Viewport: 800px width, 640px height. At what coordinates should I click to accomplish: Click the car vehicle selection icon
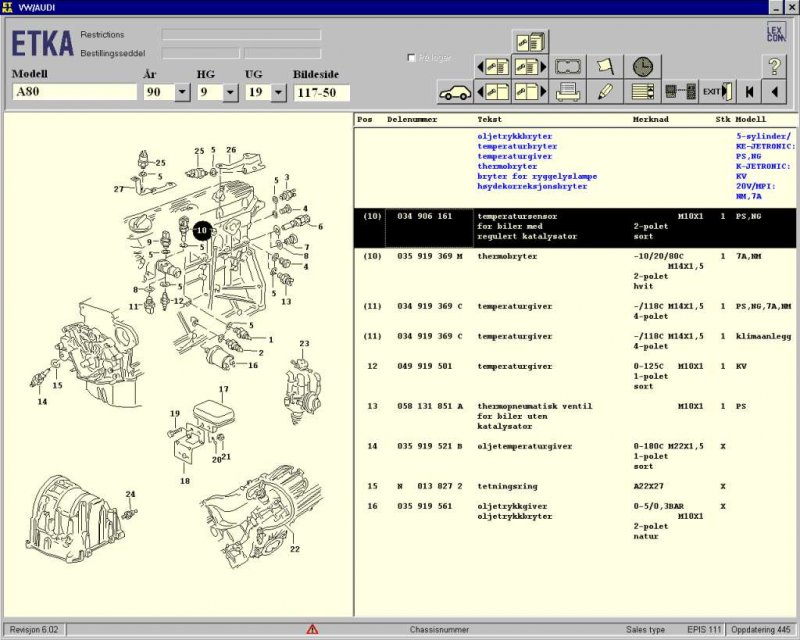pos(455,92)
